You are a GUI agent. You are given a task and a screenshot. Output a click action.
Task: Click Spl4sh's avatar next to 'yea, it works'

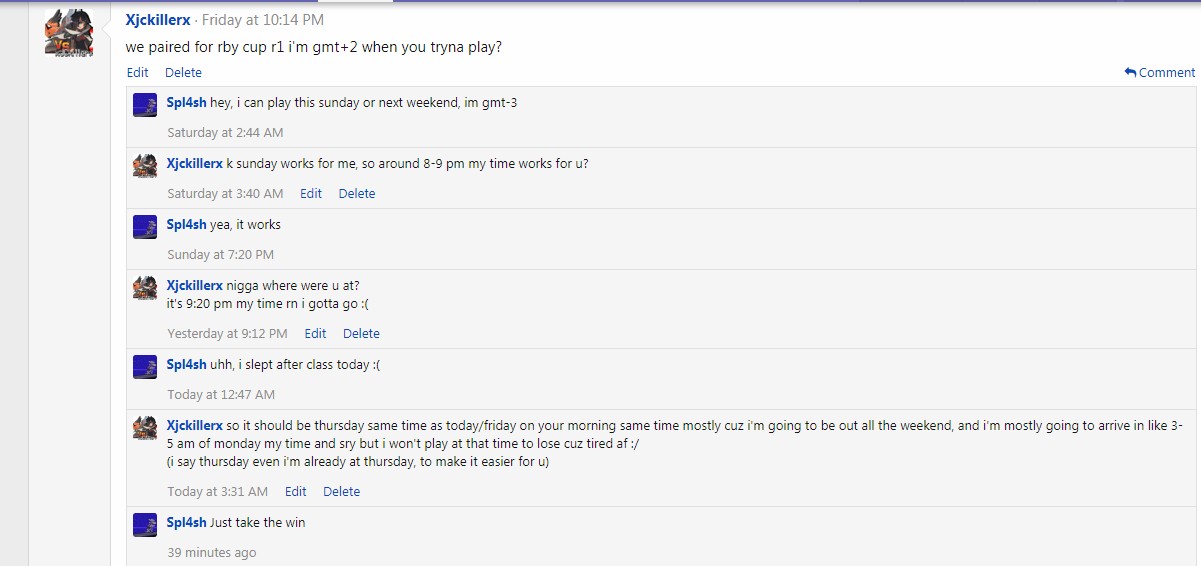145,227
